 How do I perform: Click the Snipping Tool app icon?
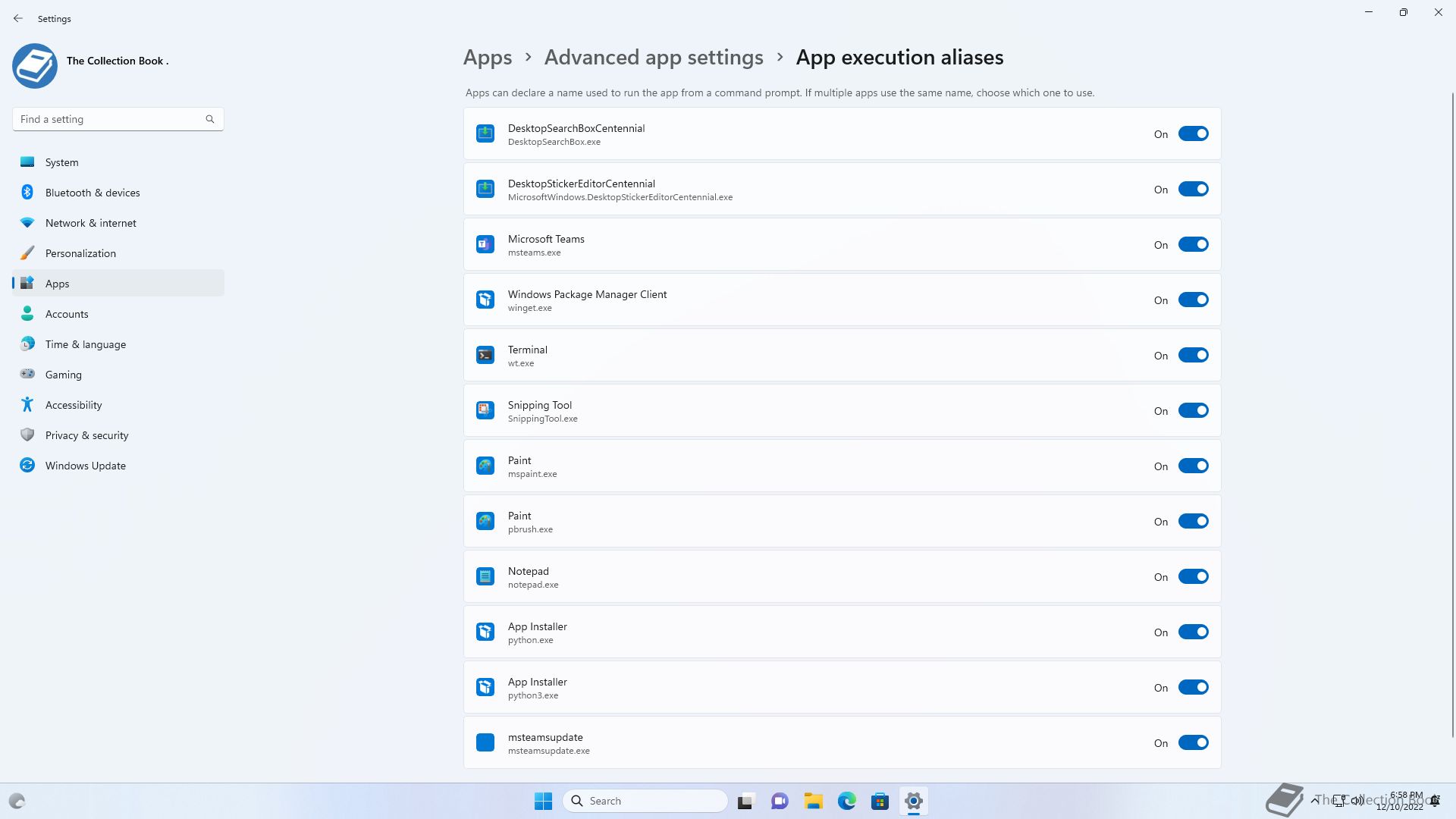tap(485, 411)
